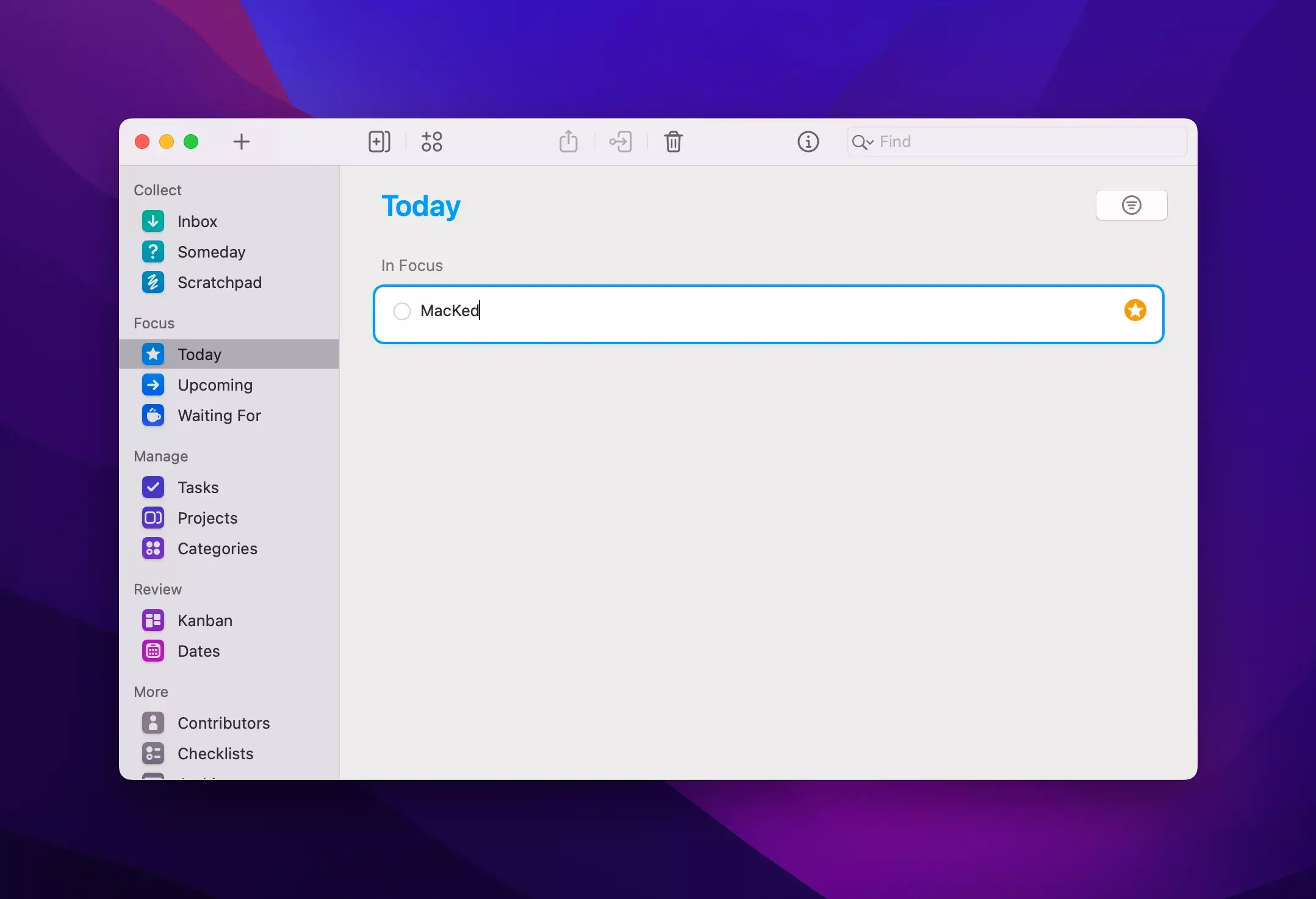Click the new project toolbar icon
The width and height of the screenshot is (1316, 899).
pyautogui.click(x=379, y=142)
